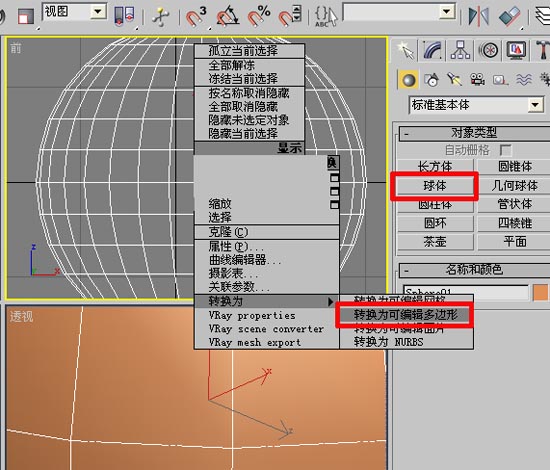Click the 长方体 button

(x=435, y=166)
